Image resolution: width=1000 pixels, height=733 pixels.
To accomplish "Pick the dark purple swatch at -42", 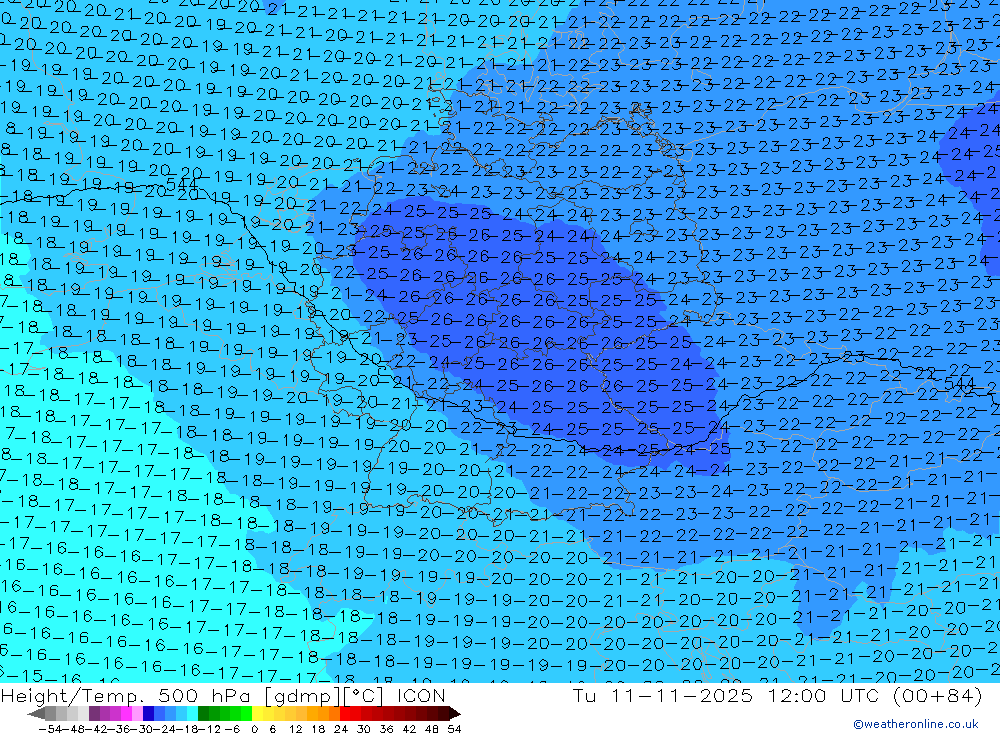I will 94,713.
